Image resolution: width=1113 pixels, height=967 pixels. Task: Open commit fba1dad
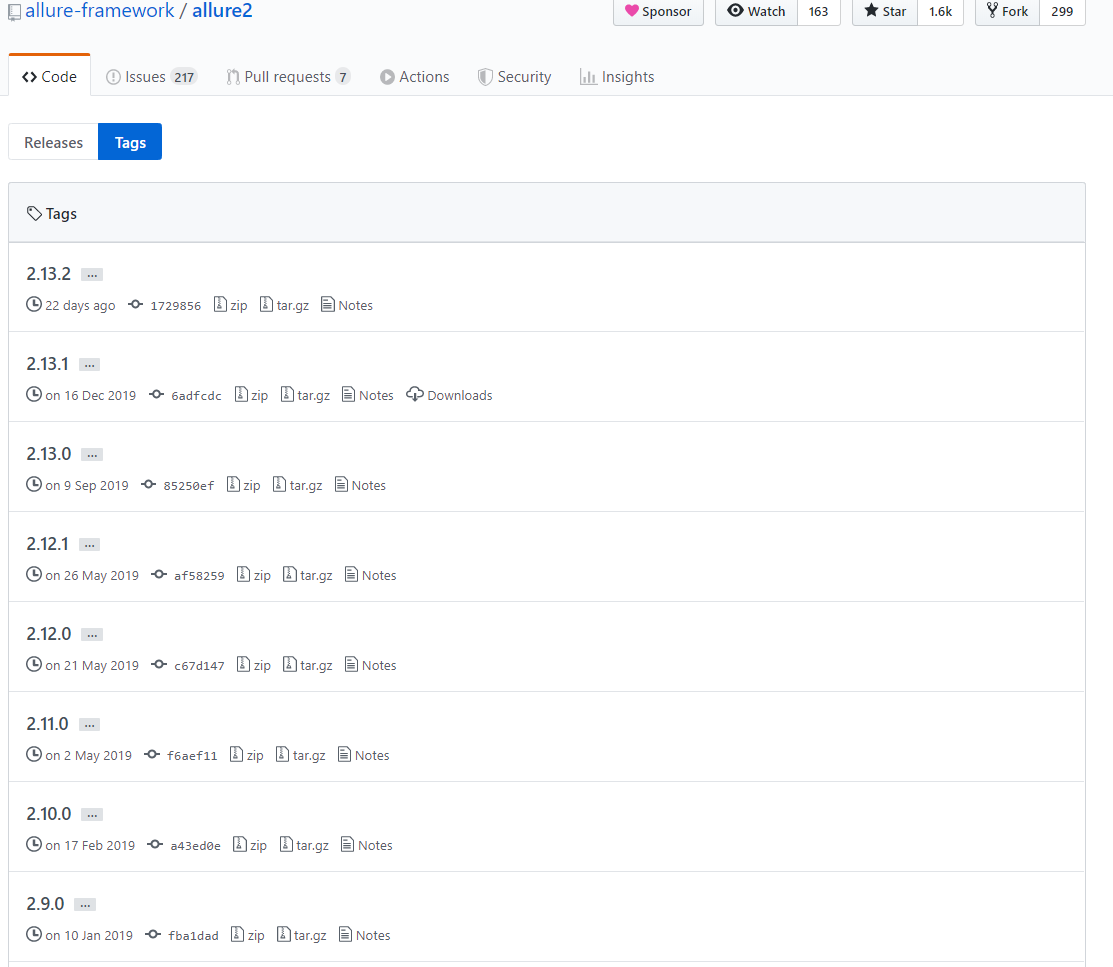[x=182, y=936]
